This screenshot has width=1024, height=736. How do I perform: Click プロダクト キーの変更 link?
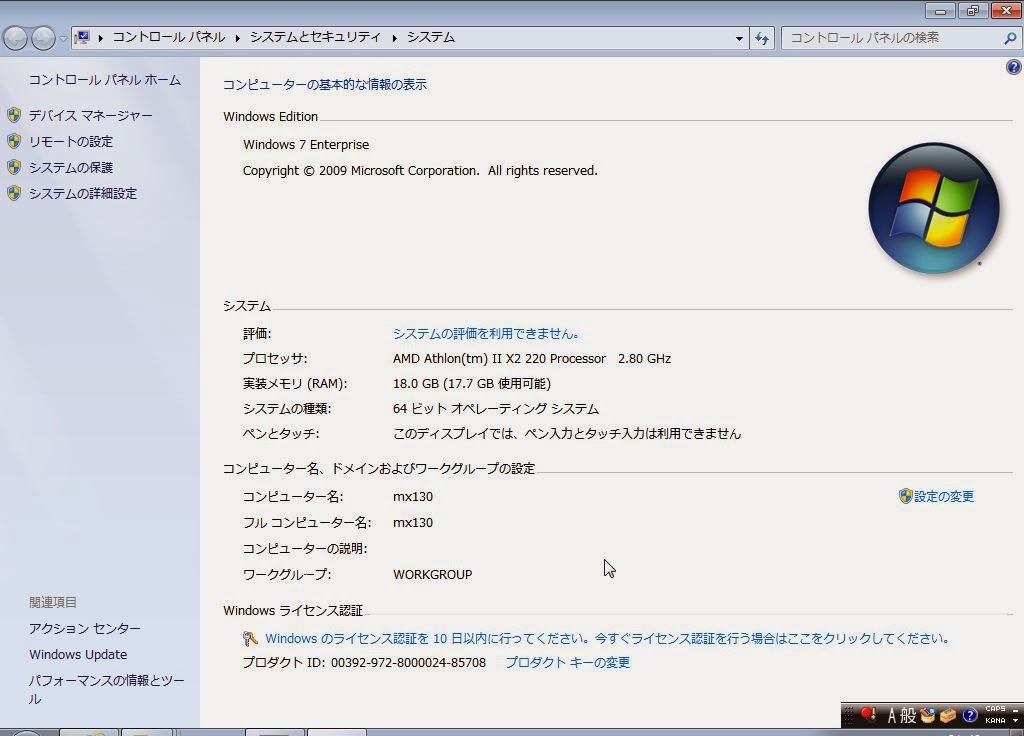(x=568, y=663)
